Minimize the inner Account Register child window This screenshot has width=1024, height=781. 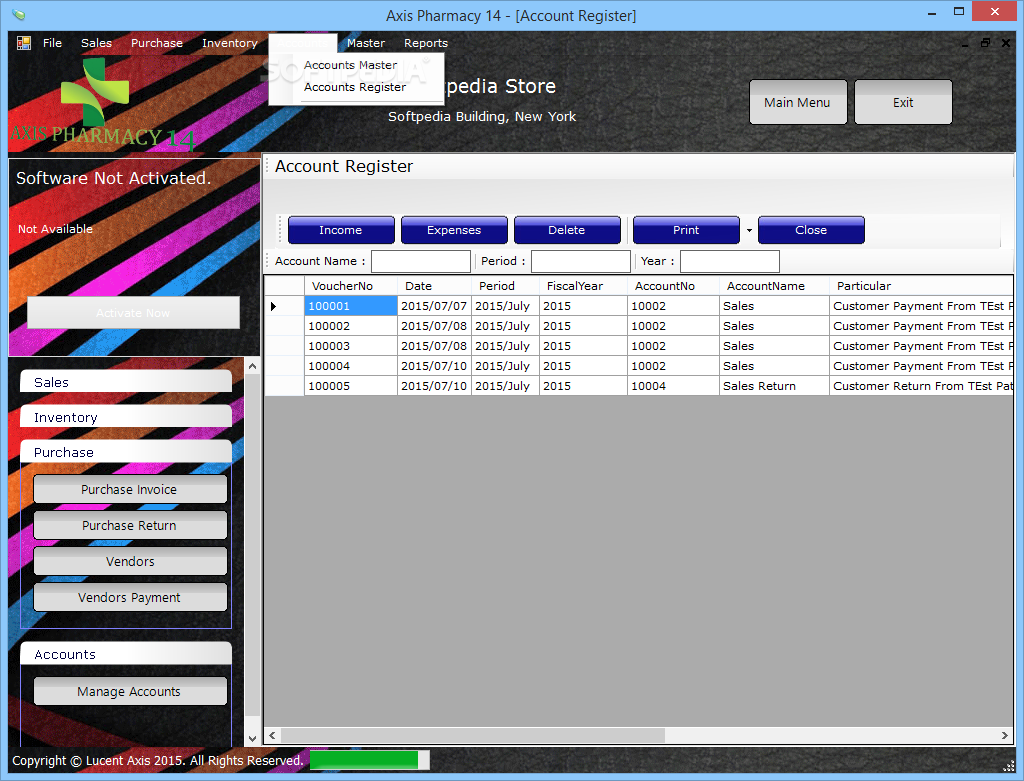(x=965, y=43)
